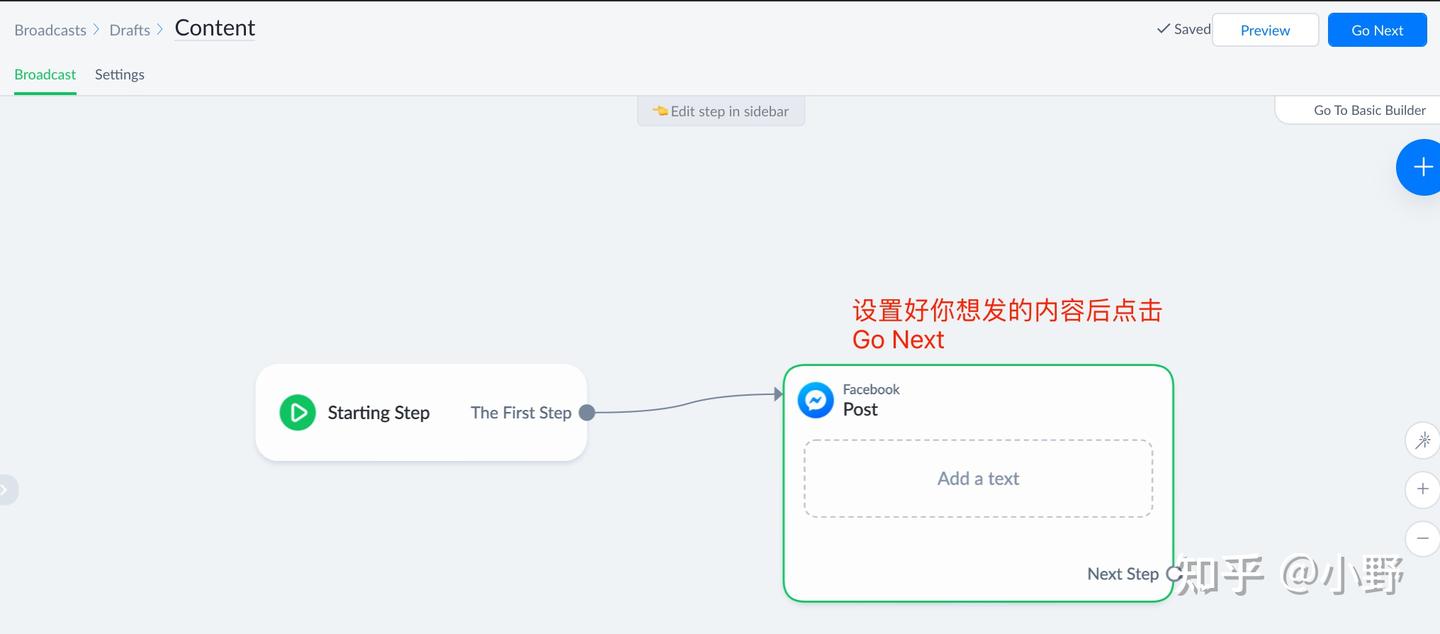
Task: Click the magic wand arrange icon on right
Action: click(x=1423, y=440)
